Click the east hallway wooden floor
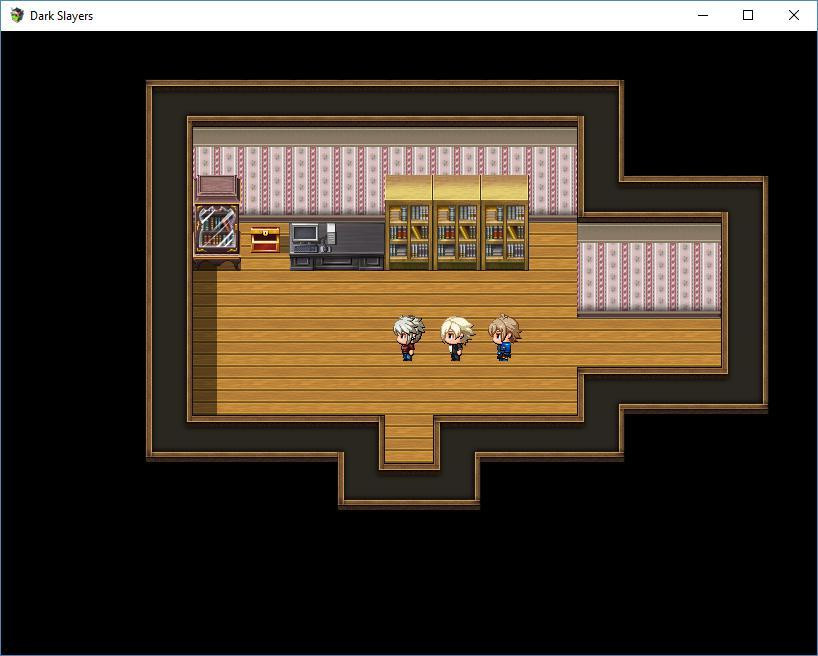 point(649,342)
